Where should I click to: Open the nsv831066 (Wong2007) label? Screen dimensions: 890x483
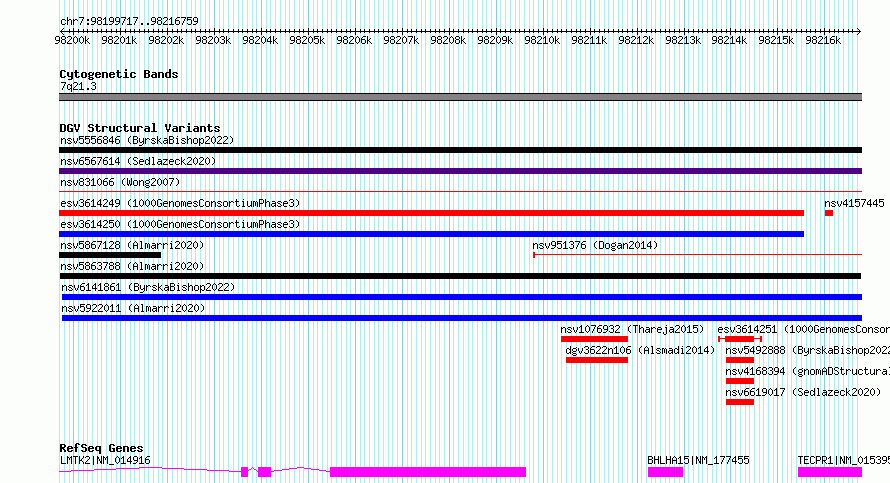click(x=120, y=182)
